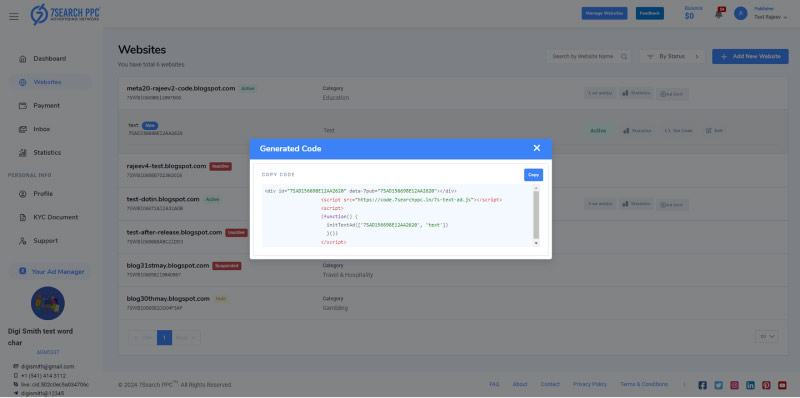Copy the generated ad code
This screenshot has width=800, height=398.
coord(533,175)
